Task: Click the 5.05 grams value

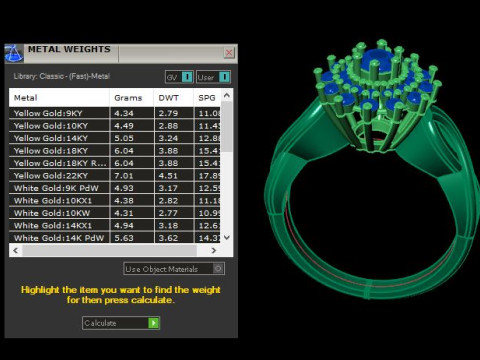Action: (124, 138)
